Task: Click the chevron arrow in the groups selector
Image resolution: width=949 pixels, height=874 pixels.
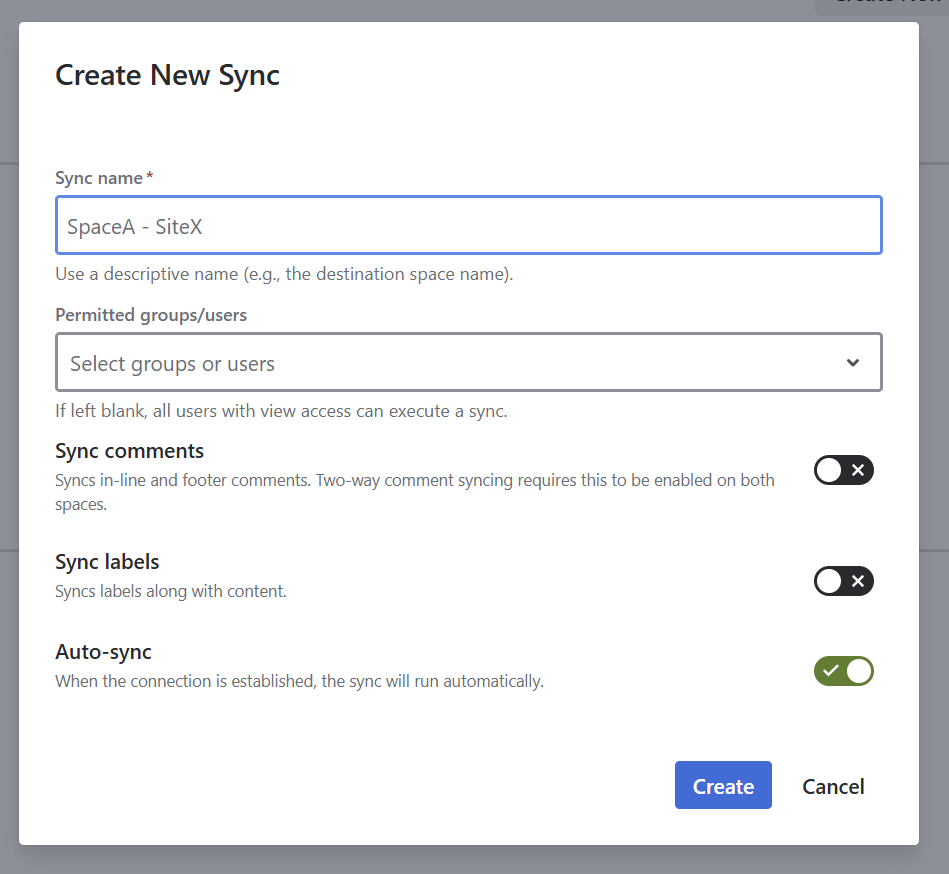Action: tap(852, 363)
